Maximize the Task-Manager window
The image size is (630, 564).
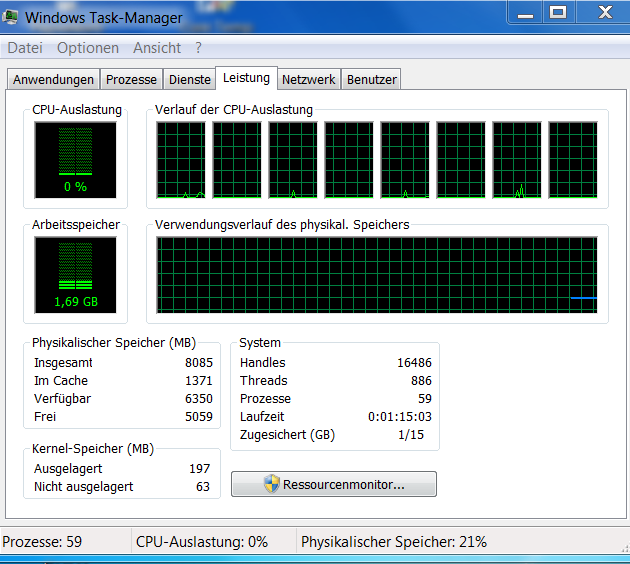[x=558, y=12]
